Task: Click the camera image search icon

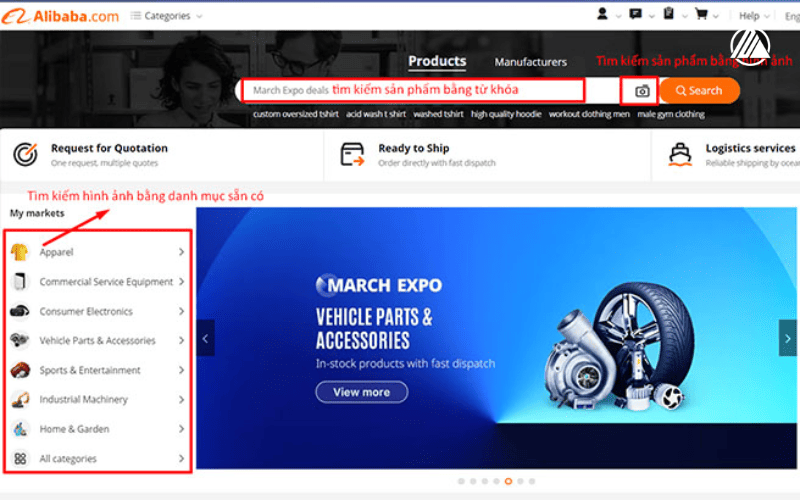Action: pos(642,91)
